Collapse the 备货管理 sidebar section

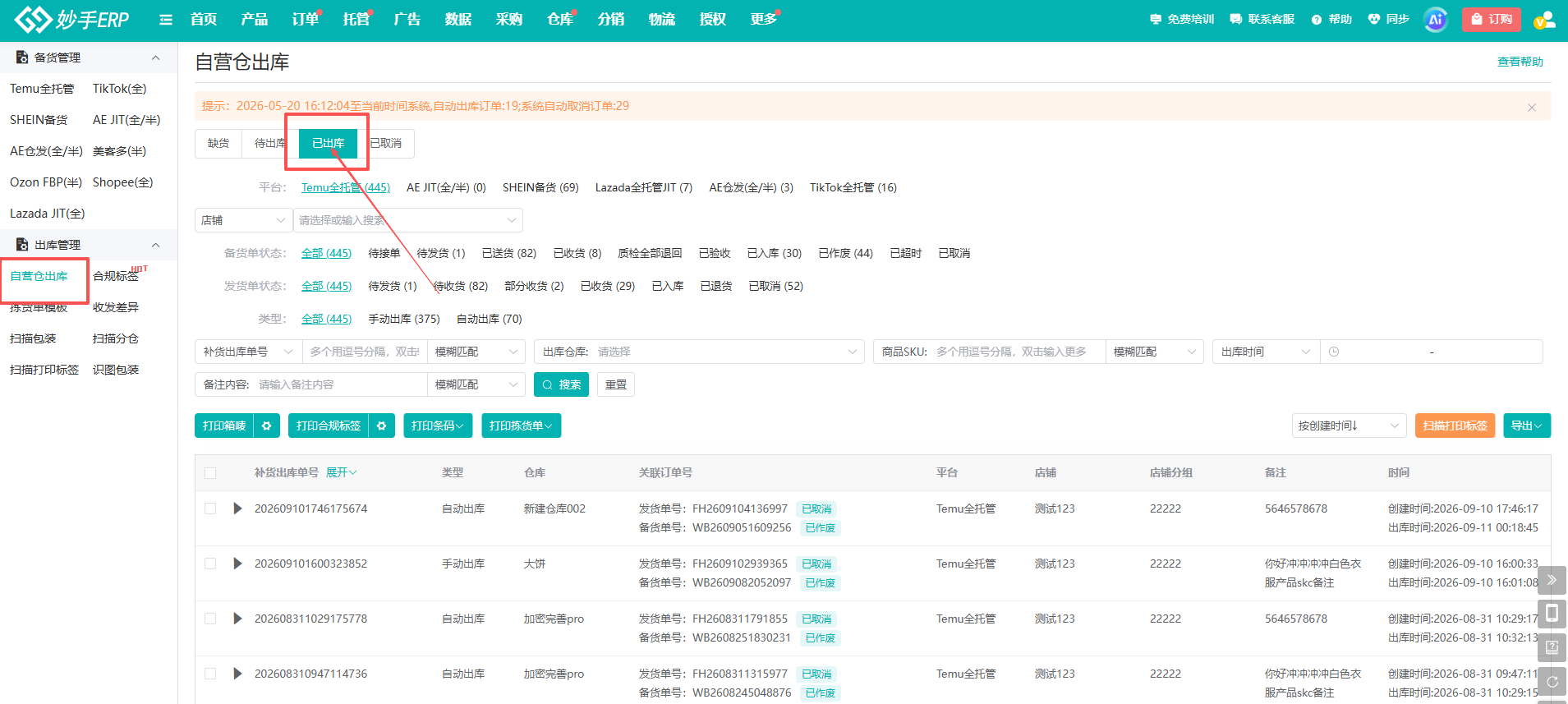155,58
